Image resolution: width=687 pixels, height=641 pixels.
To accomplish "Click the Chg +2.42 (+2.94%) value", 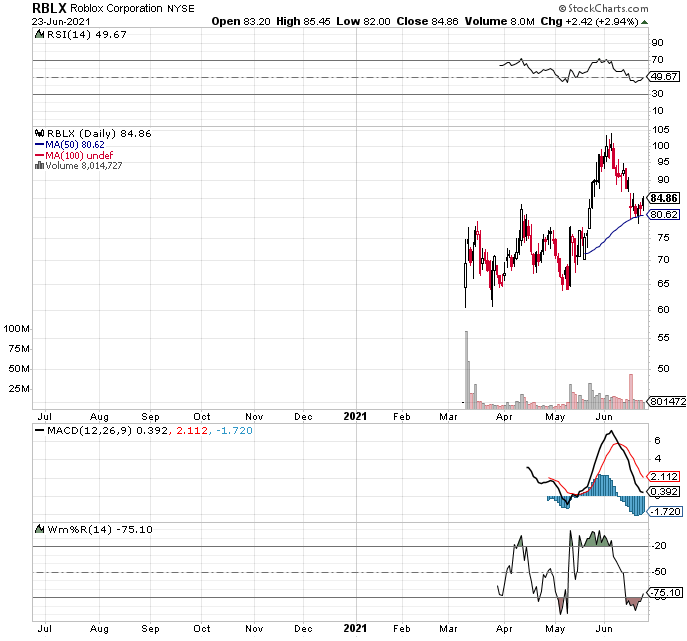I will 590,21.
